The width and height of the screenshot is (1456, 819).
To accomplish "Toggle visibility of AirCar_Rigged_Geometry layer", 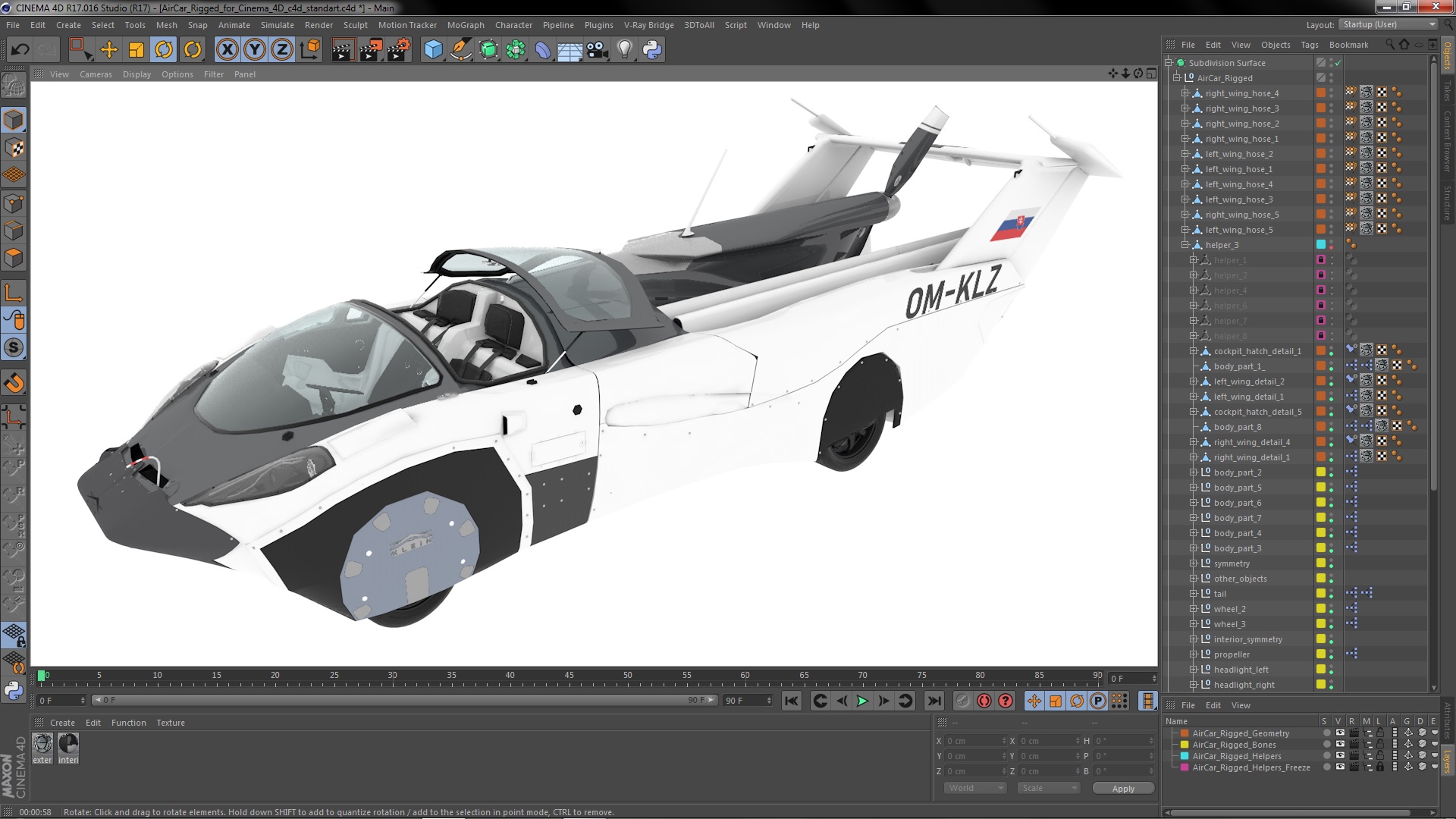I will pos(1340,733).
